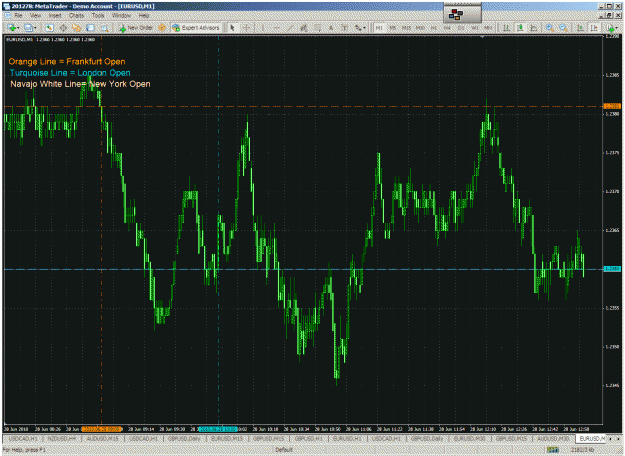Select the Text Label tool
Screen dimensions: 625x456
[344, 28]
